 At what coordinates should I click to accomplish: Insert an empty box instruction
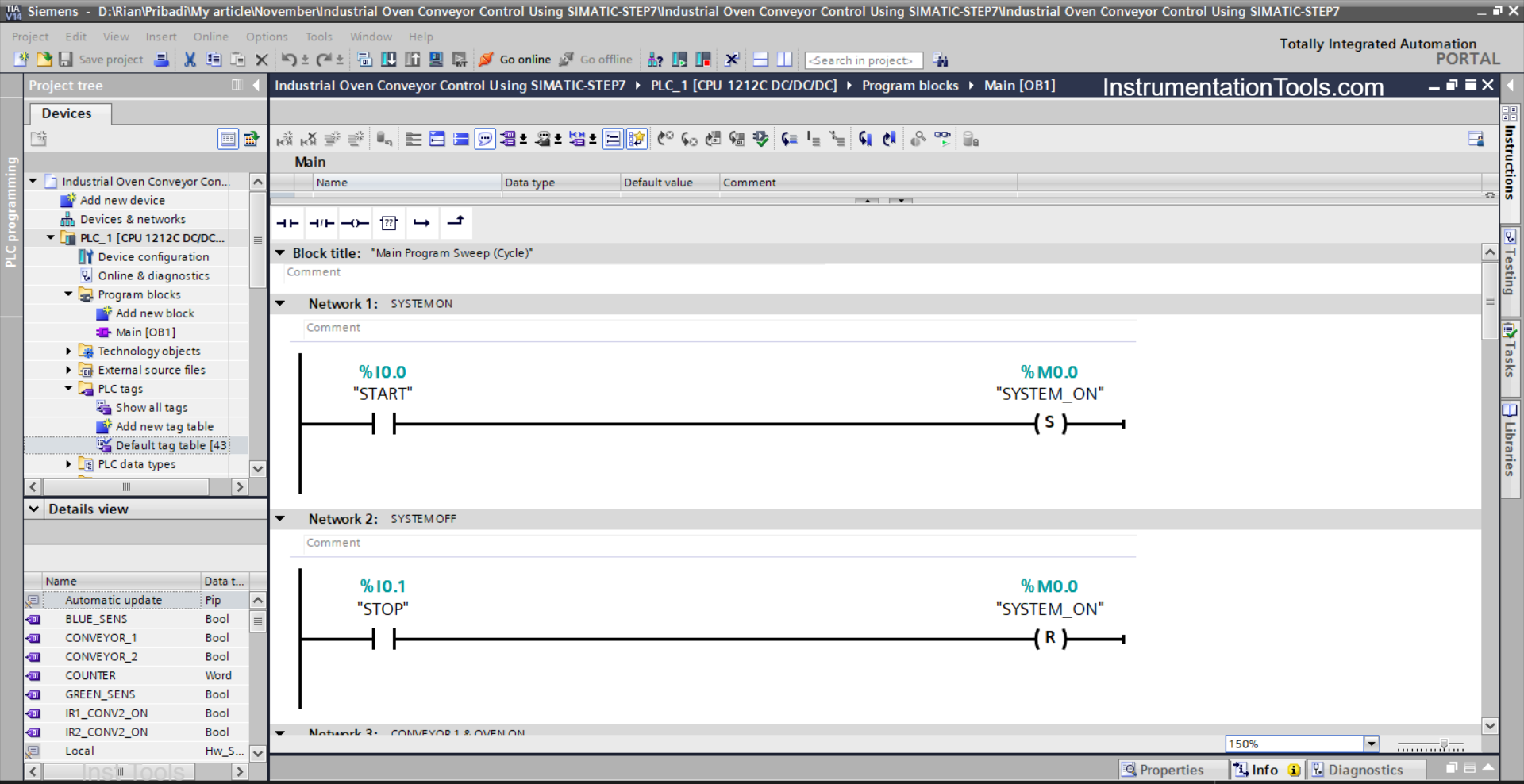(388, 223)
